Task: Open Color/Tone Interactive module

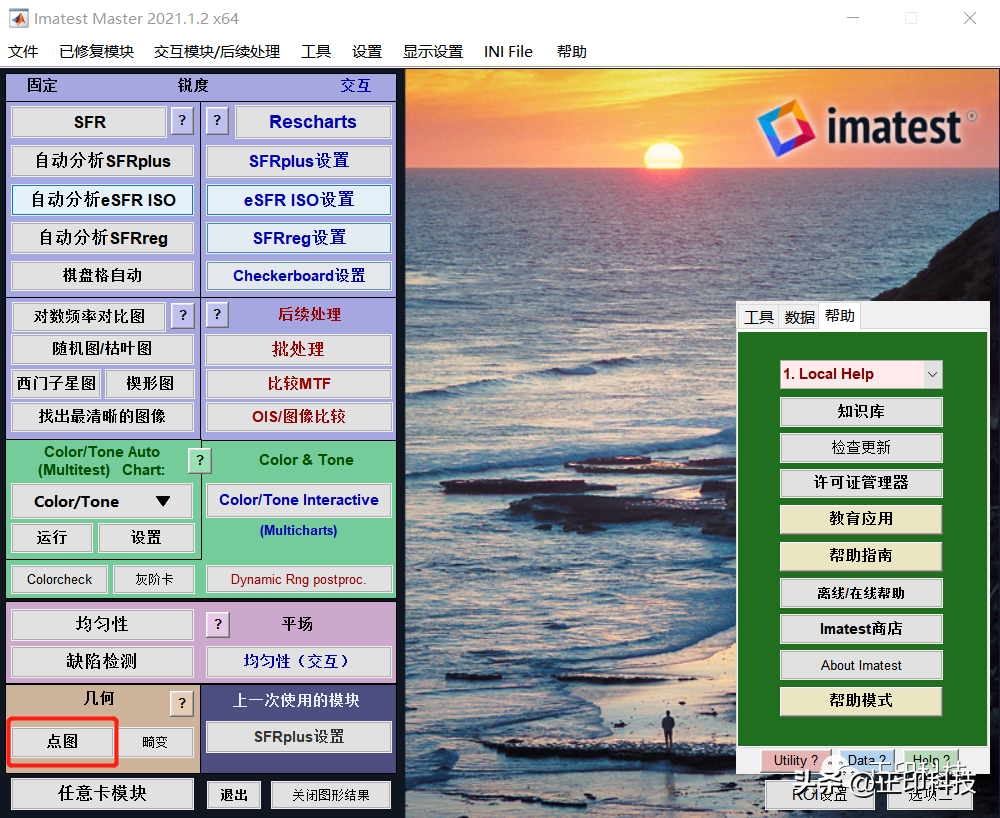Action: pyautogui.click(x=298, y=500)
